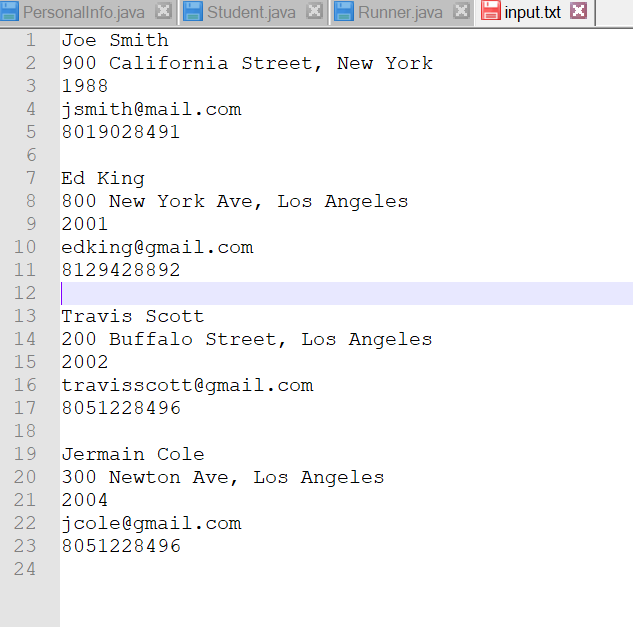Click '800 New York Ave, Los Angeles'

235,201
